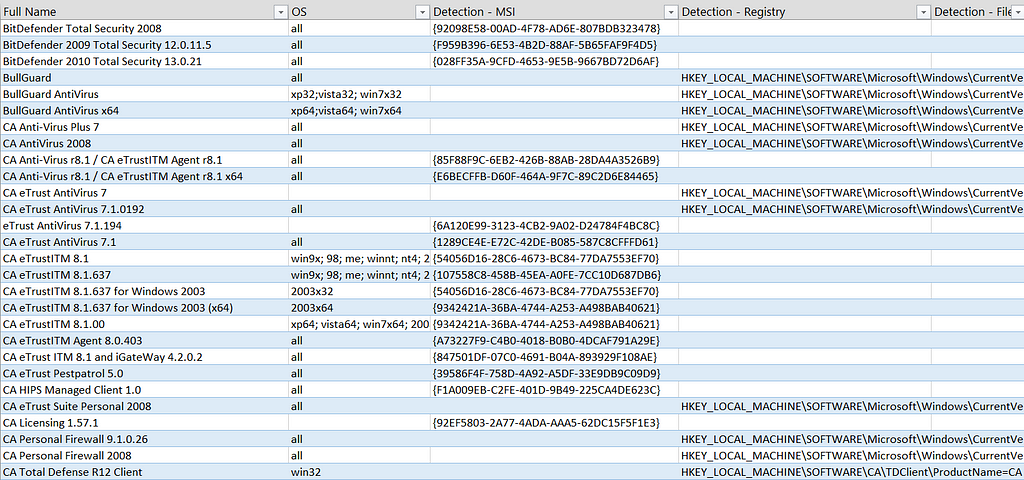Select MSI code {847501DF-07C0-4691-B04A-893929F108AE}
Image resolution: width=1024 pixels, height=480 pixels.
[554, 357]
